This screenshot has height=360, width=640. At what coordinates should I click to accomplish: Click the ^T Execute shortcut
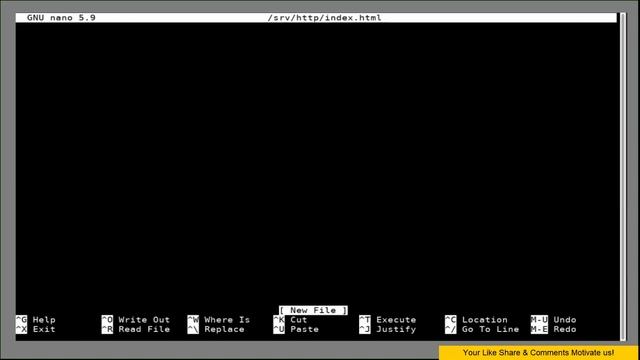pyautogui.click(x=388, y=320)
